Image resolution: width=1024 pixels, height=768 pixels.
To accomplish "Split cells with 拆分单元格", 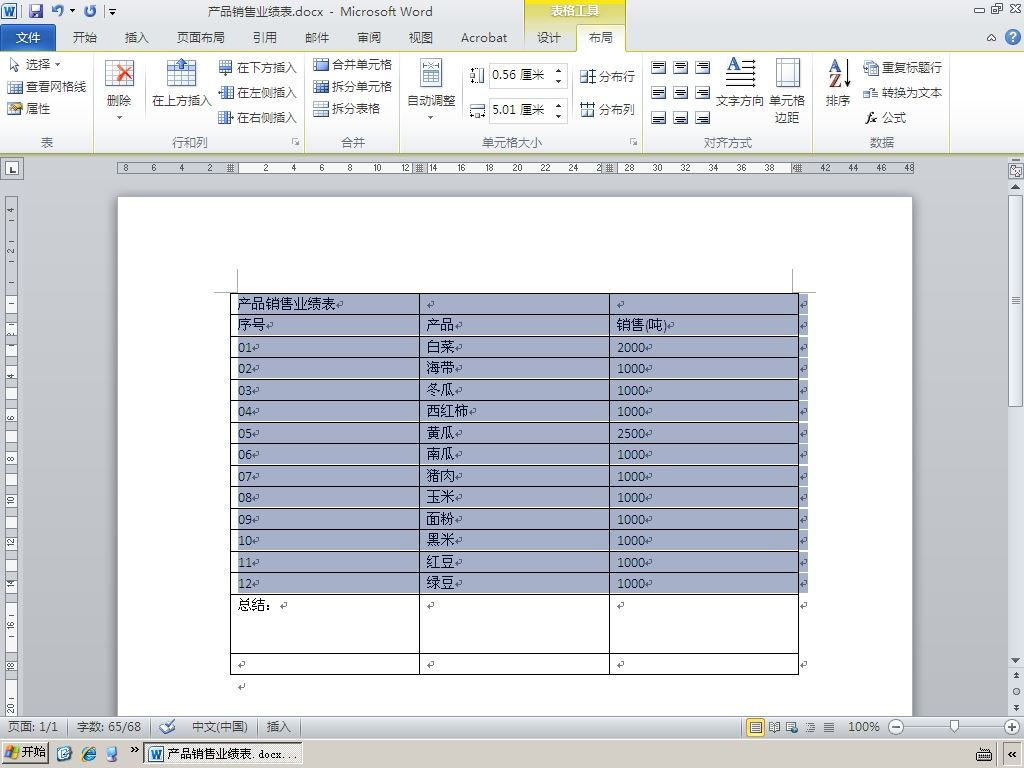I will 353,86.
